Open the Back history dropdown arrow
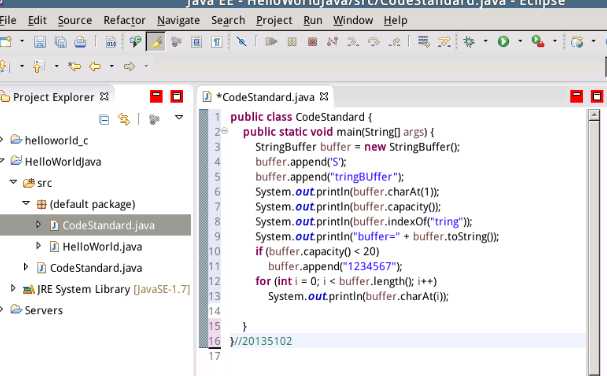607x376 pixels. (111, 67)
